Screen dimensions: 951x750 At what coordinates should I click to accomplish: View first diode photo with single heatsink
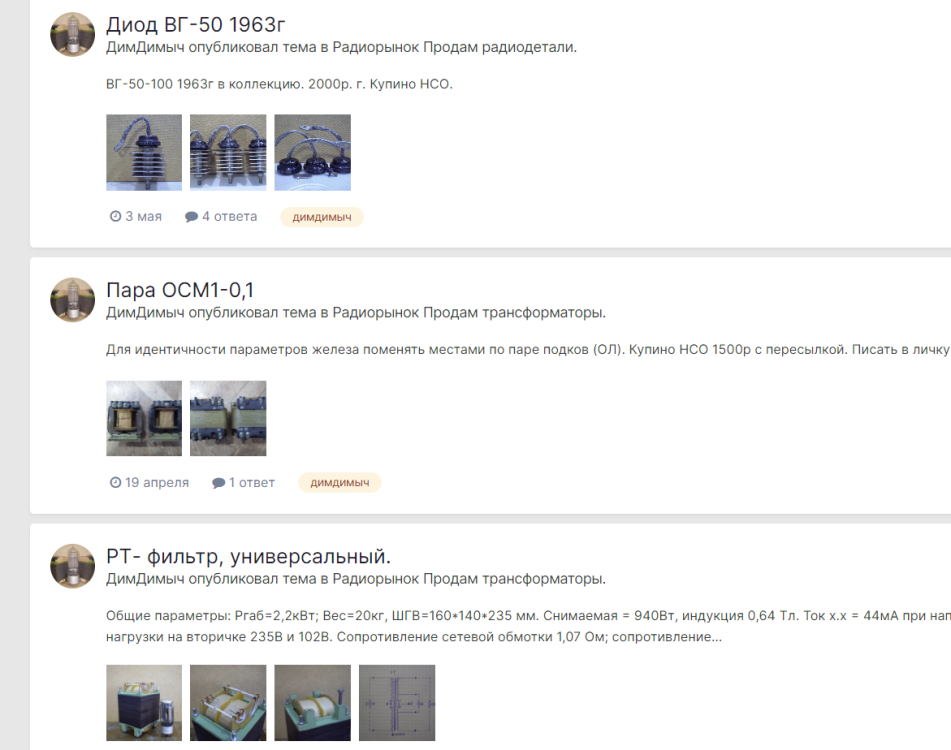tap(144, 153)
